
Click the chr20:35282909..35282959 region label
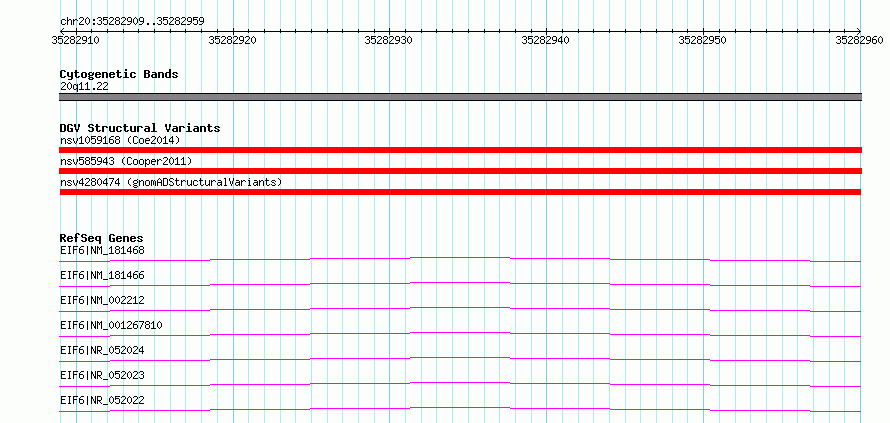[x=132, y=22]
